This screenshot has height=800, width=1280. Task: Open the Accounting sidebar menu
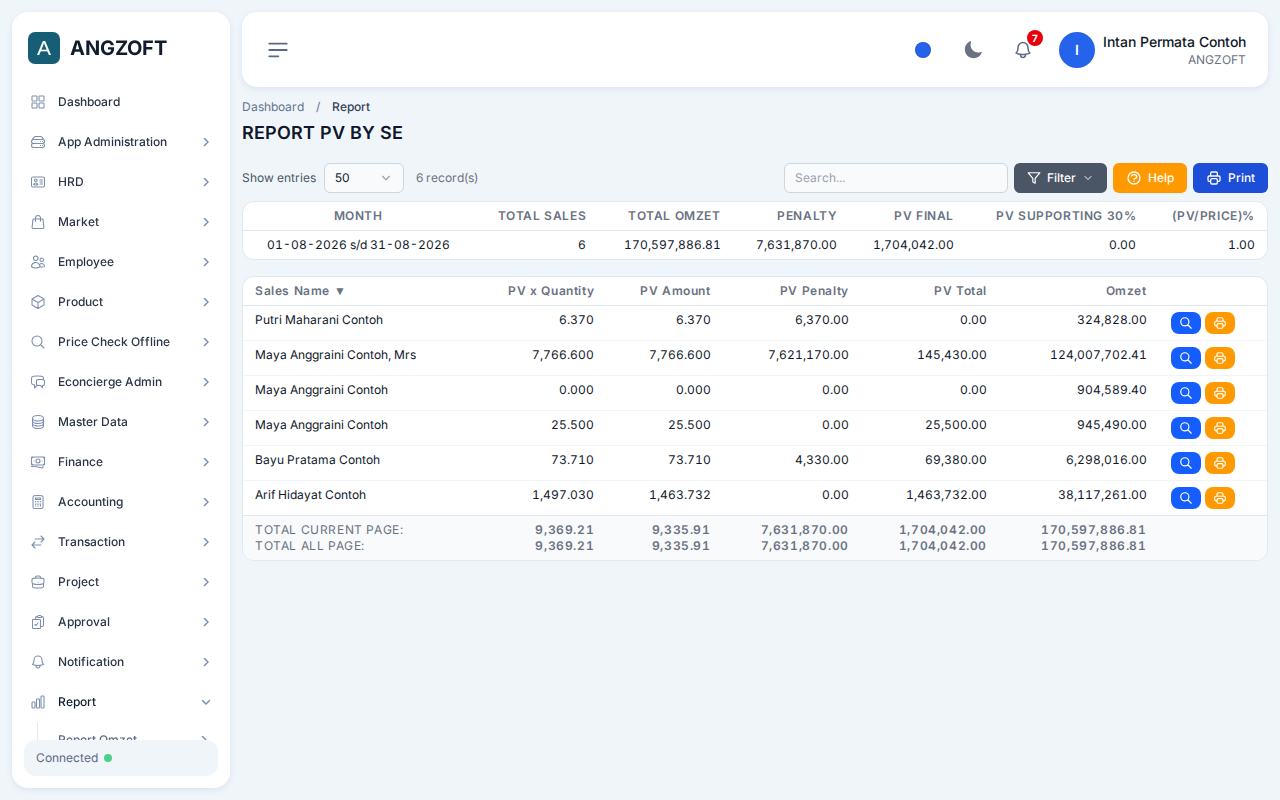pyautogui.click(x=121, y=502)
